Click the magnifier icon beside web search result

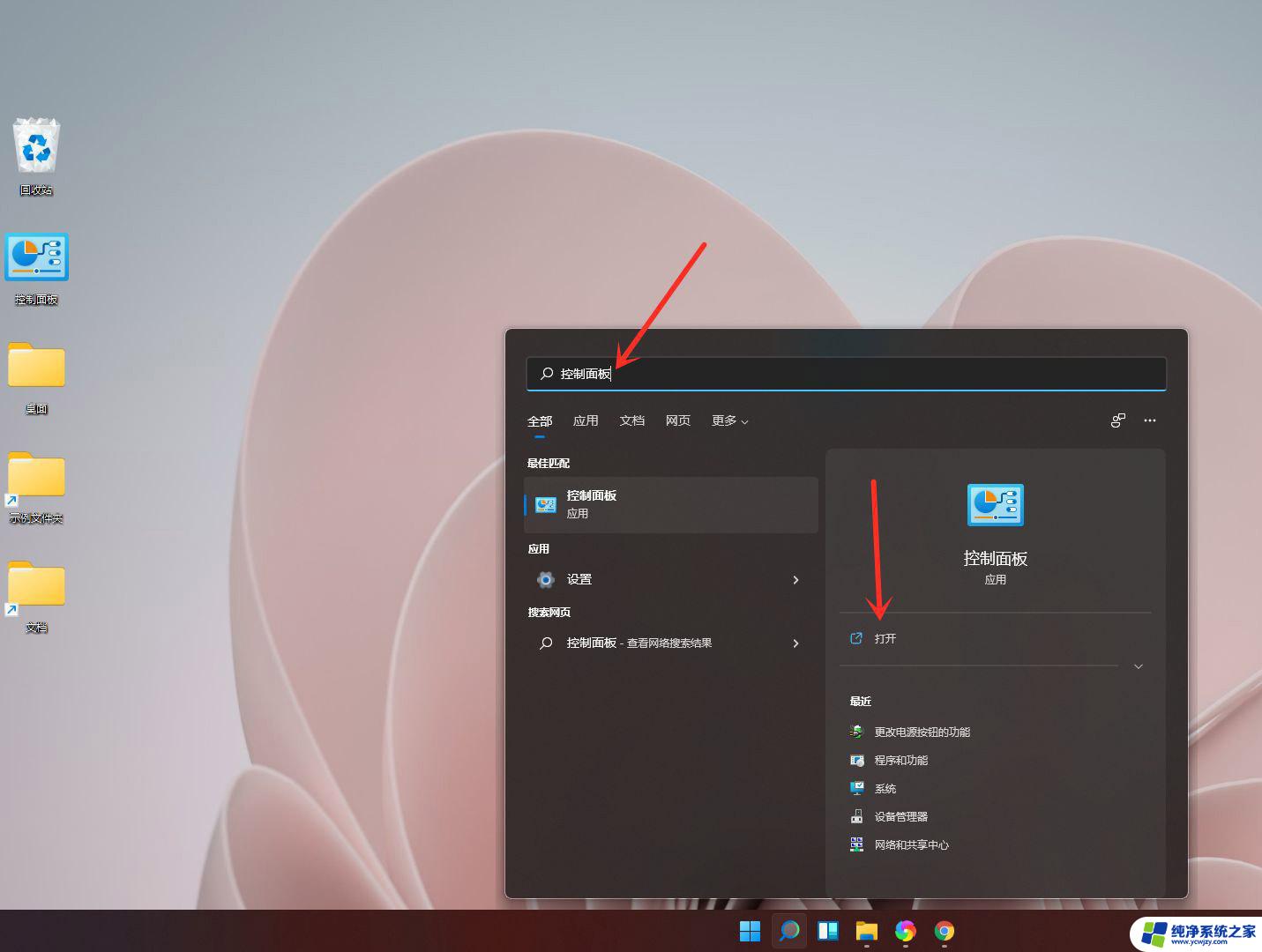pyautogui.click(x=546, y=643)
